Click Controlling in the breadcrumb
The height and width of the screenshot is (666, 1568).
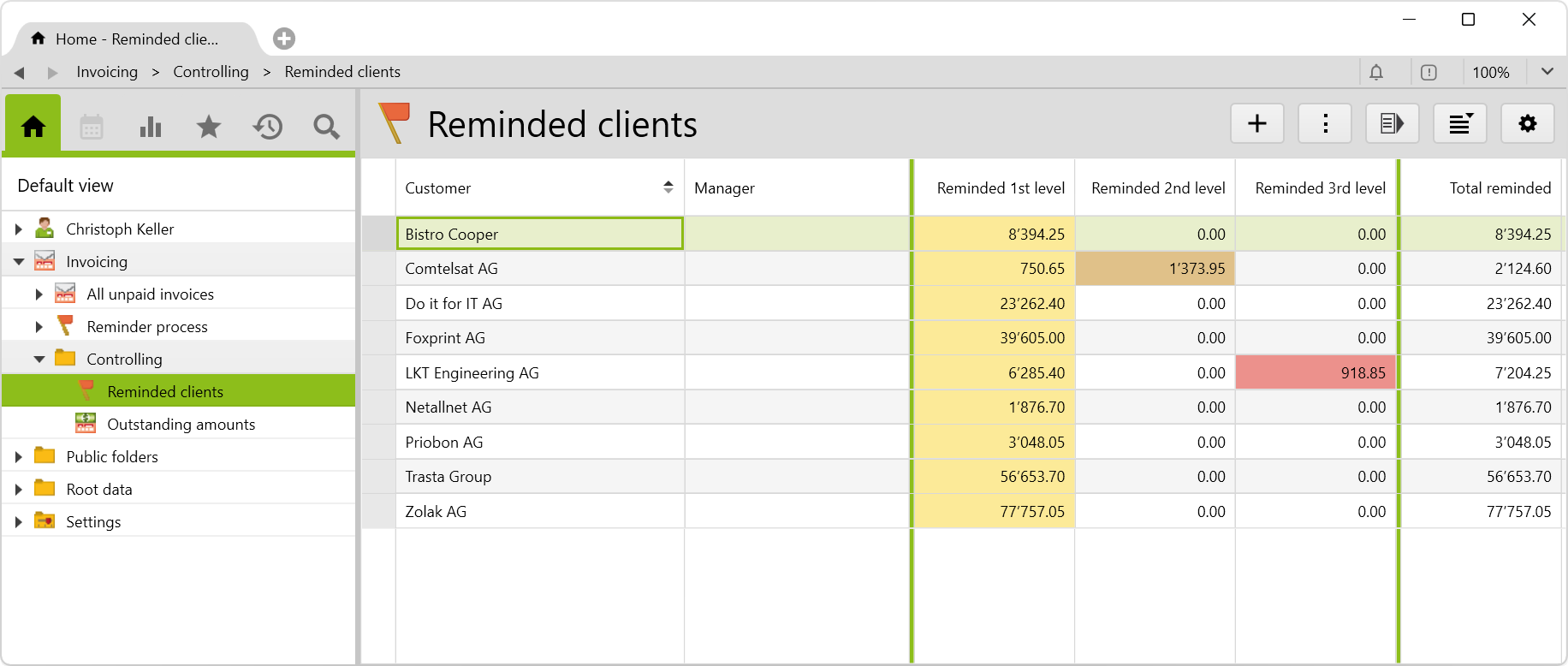point(211,72)
